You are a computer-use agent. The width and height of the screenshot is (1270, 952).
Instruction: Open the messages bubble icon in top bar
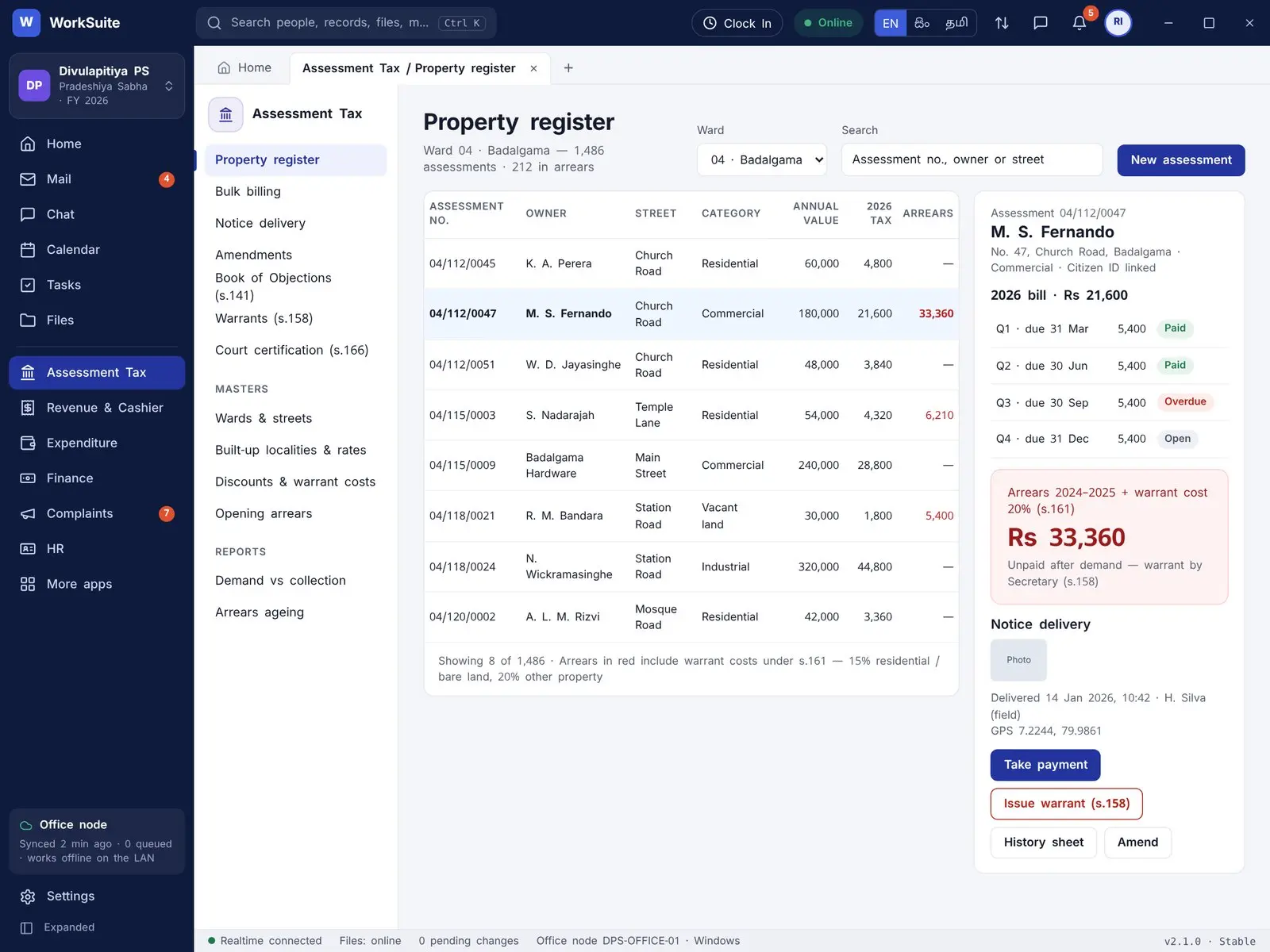pos(1041,23)
